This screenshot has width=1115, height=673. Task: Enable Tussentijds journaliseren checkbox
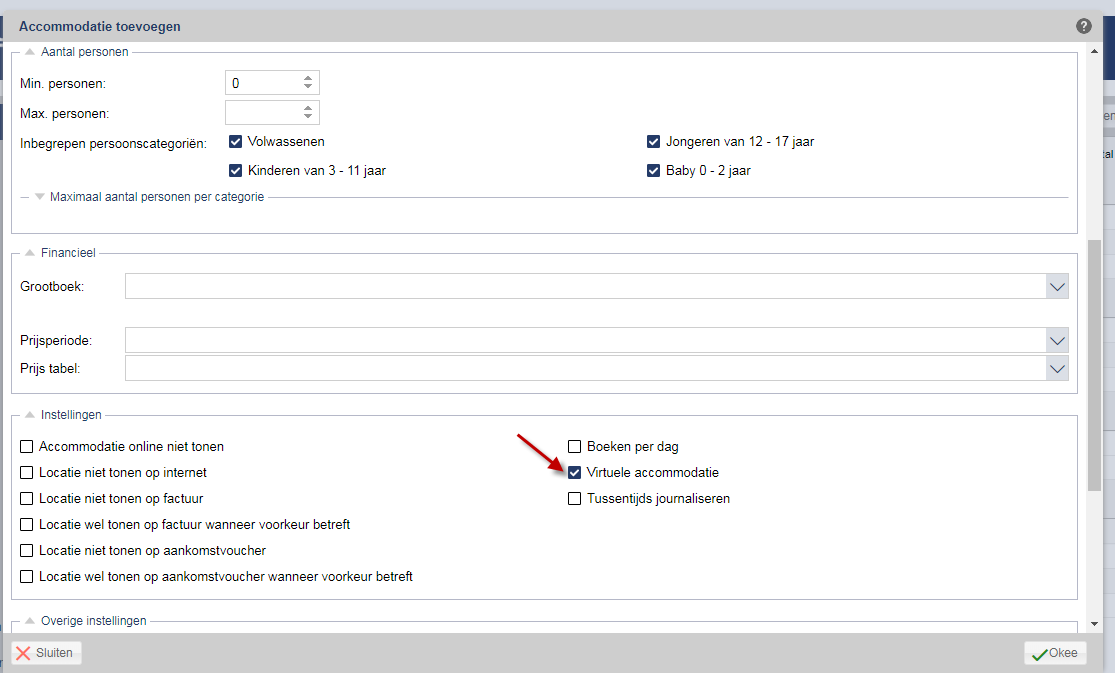pyautogui.click(x=575, y=499)
